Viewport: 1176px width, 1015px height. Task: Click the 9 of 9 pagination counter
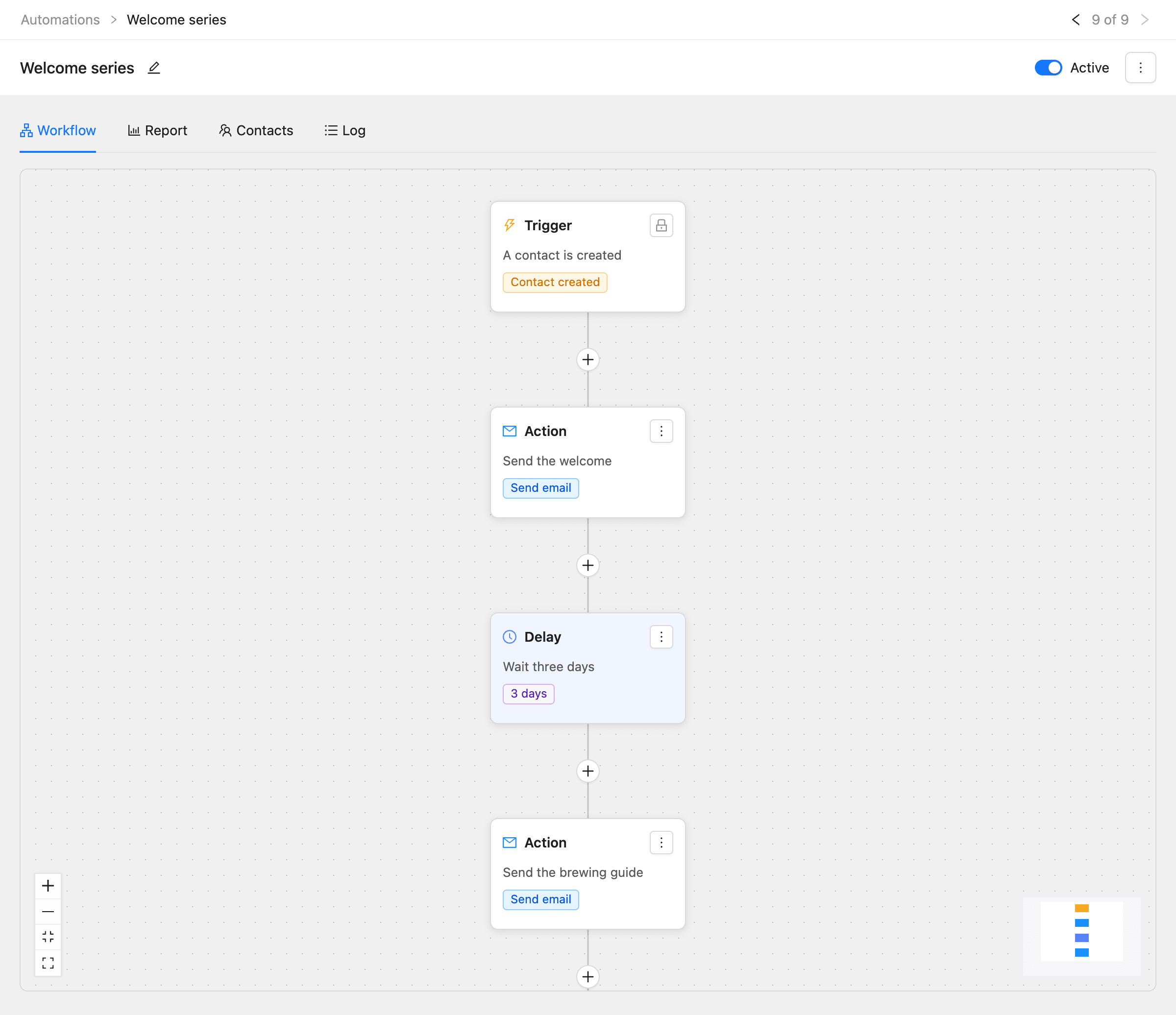click(x=1110, y=20)
